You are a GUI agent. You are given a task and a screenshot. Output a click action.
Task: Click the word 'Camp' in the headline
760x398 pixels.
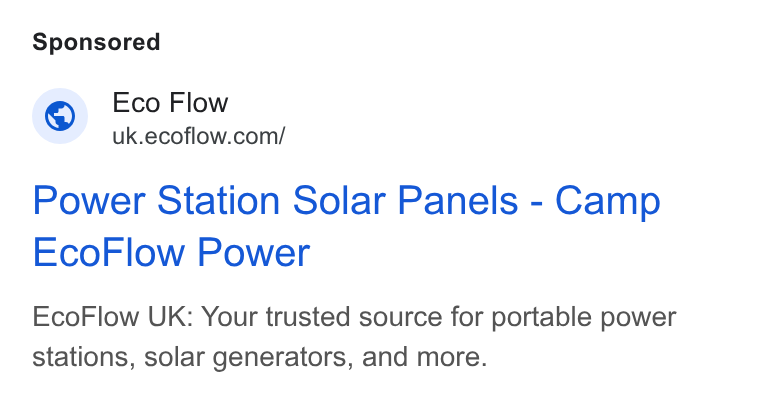[x=608, y=201]
